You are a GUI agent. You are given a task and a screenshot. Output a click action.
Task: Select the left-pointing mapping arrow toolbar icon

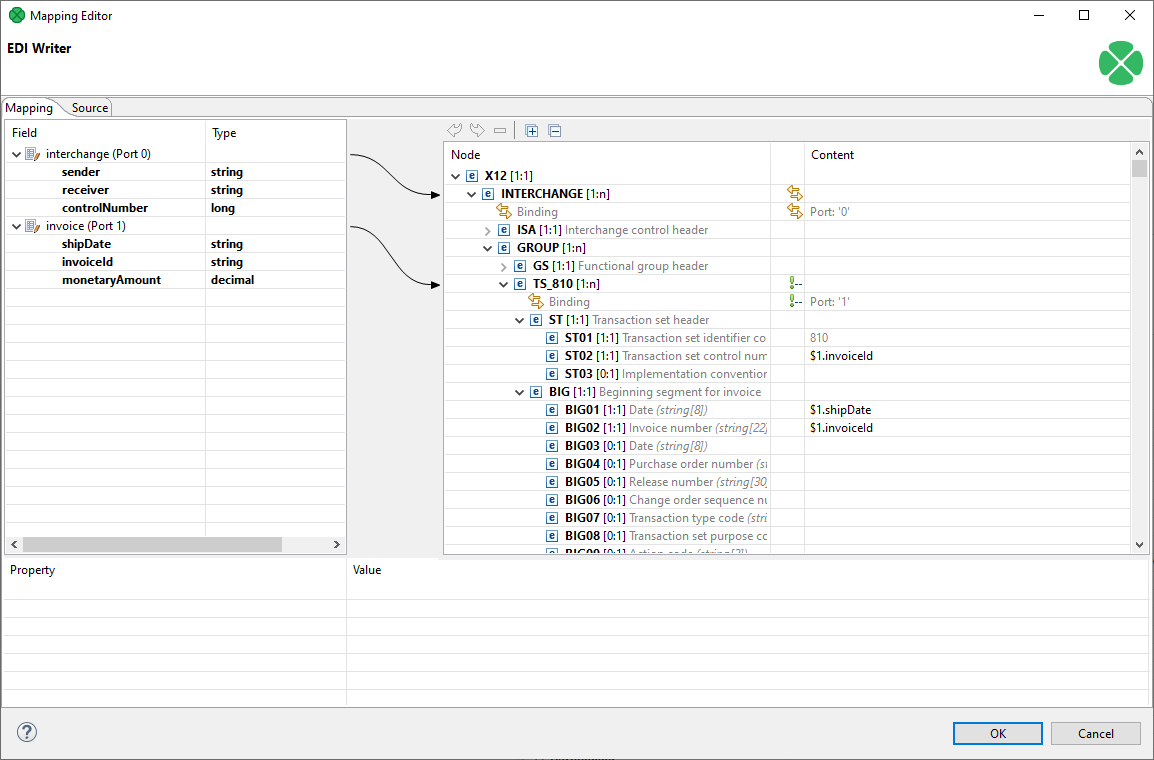point(455,130)
